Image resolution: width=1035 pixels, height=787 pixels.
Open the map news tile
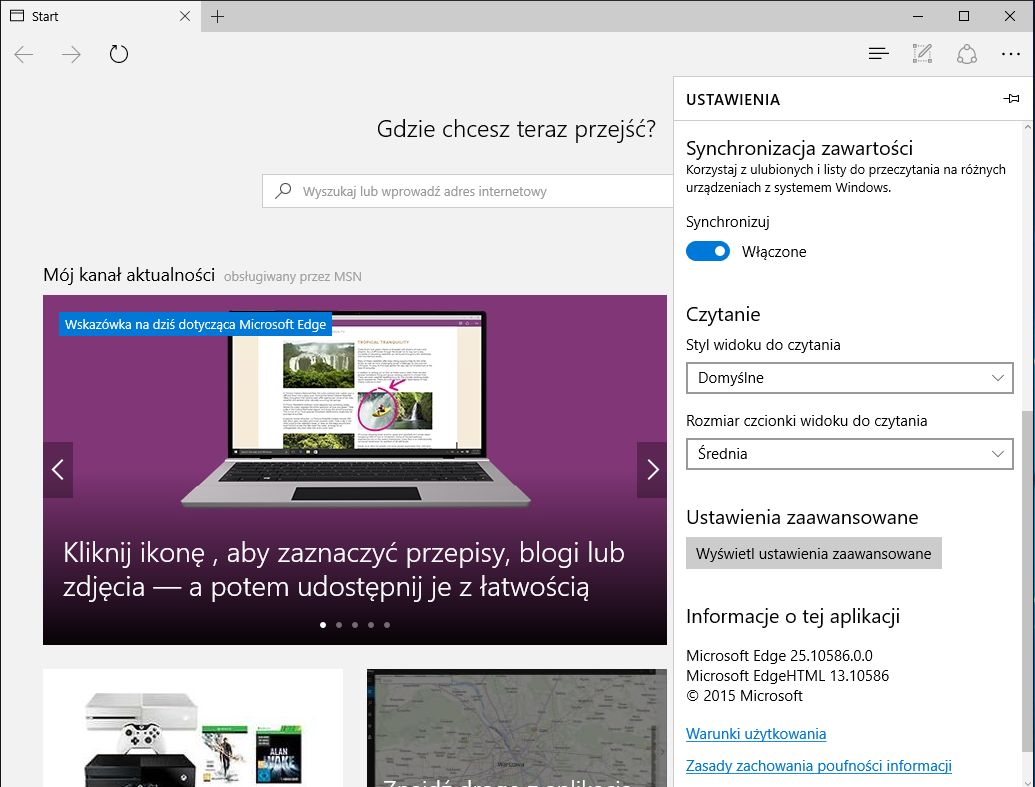(x=517, y=728)
